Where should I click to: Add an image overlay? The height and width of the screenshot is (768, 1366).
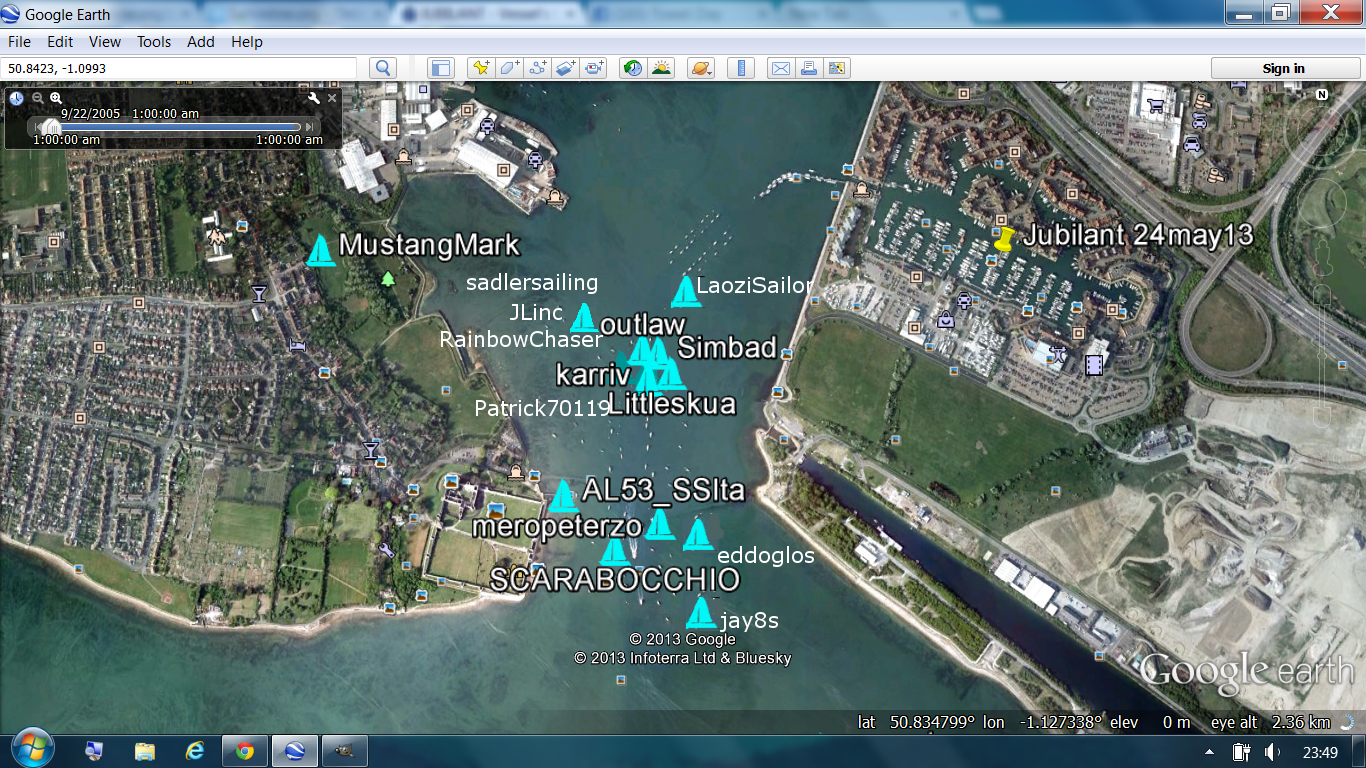click(566, 68)
